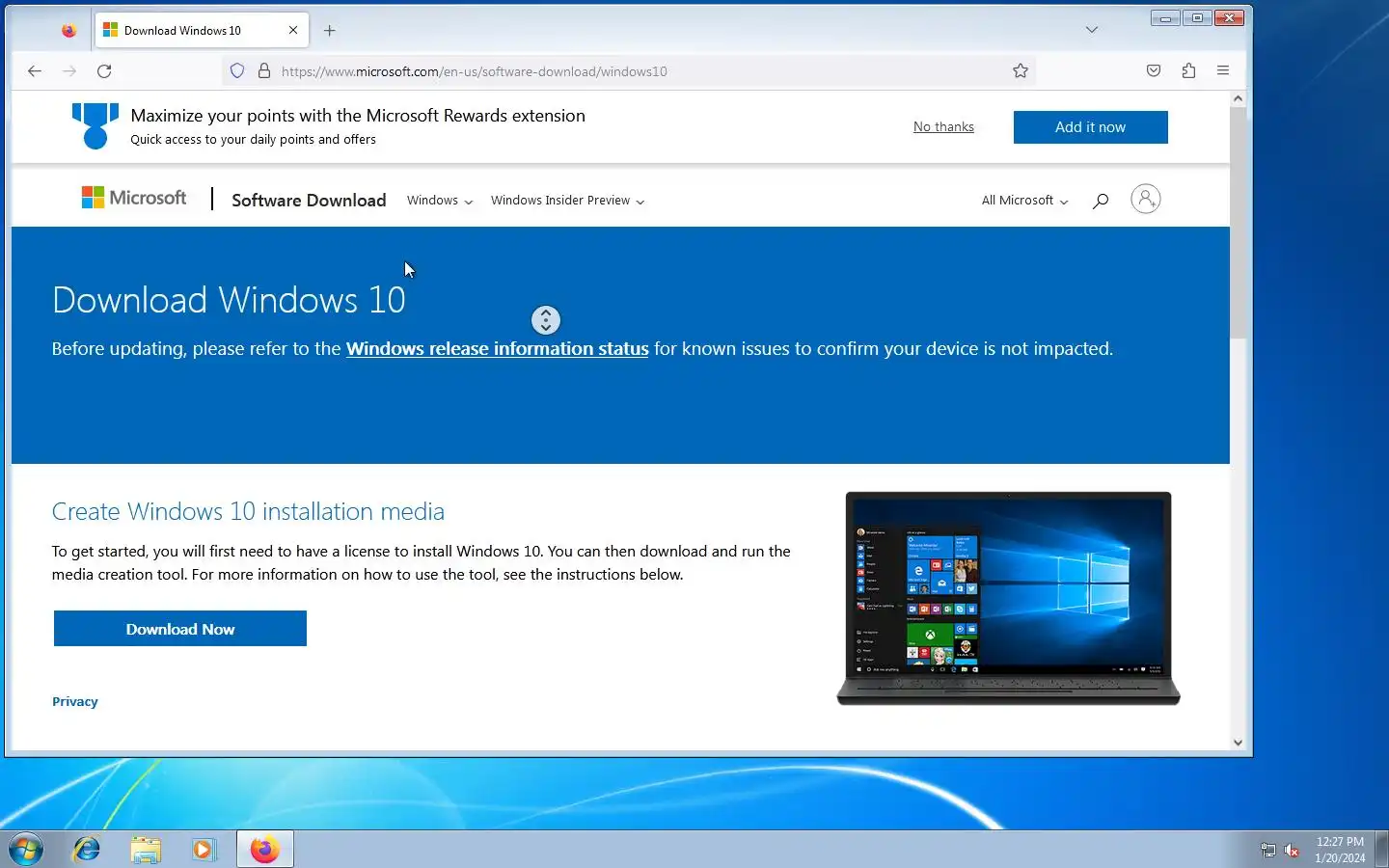The width and height of the screenshot is (1389, 868).
Task: Launch Internet Explorer from the taskbar
Action: (87, 850)
